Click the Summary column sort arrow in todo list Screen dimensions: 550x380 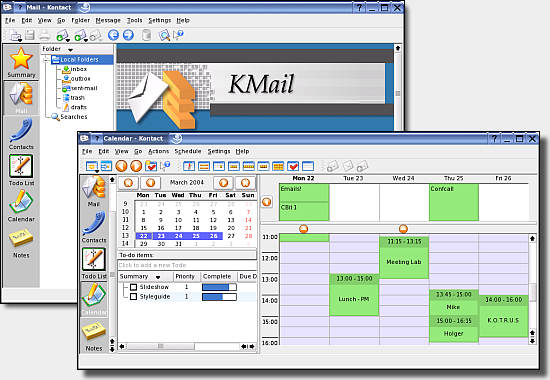tap(158, 277)
